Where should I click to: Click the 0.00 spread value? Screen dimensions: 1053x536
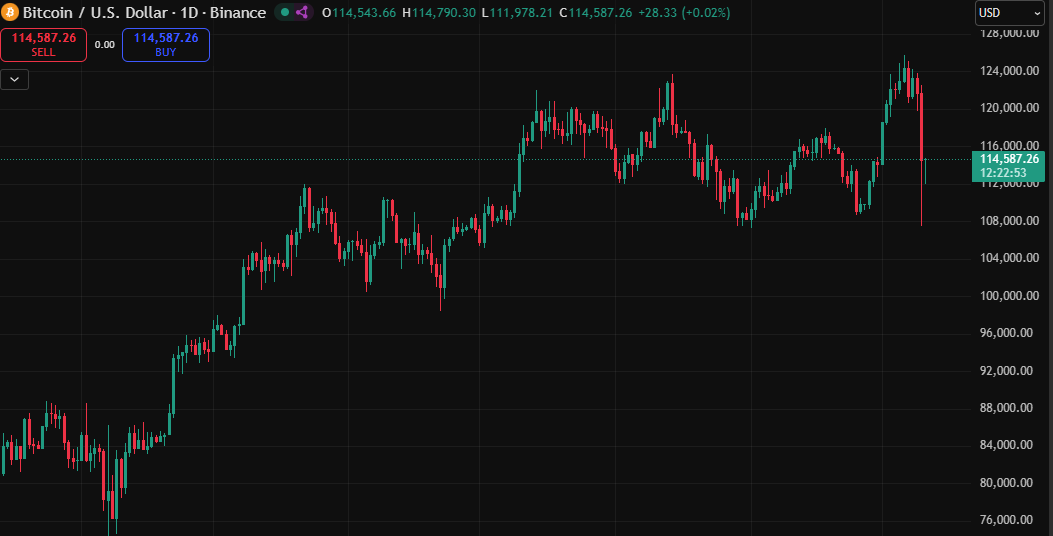104,45
